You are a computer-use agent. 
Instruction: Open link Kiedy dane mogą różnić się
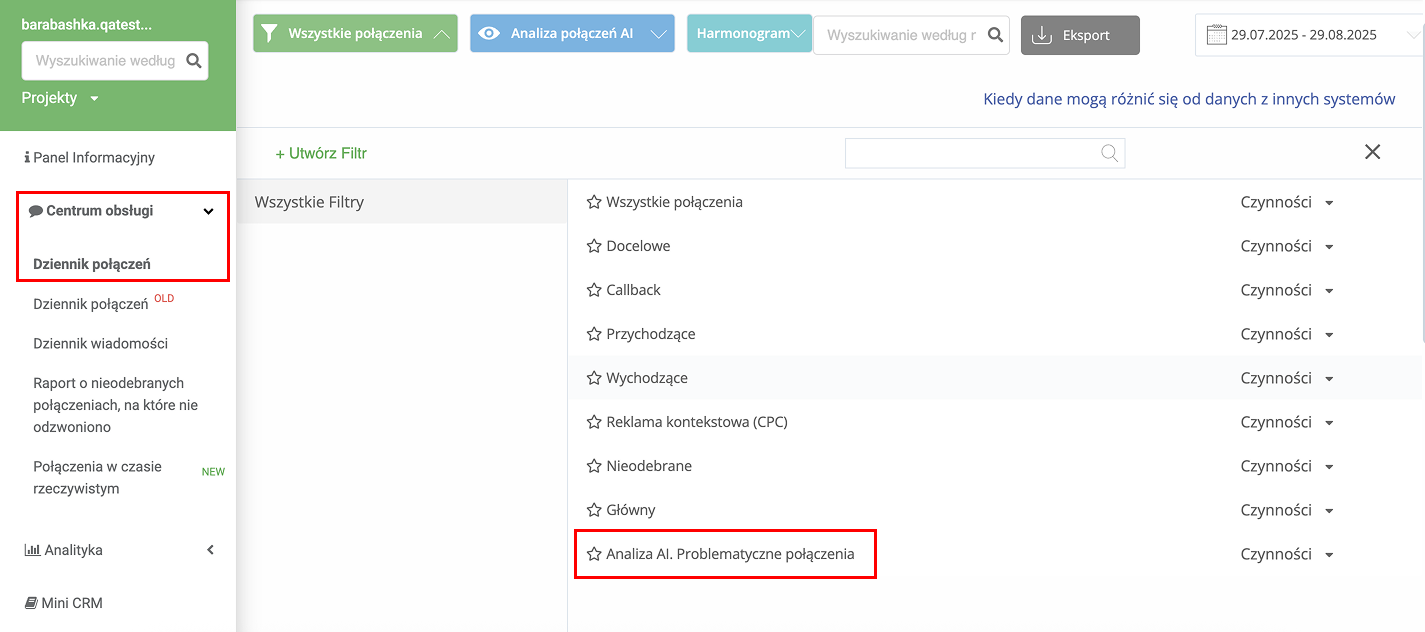point(1189,99)
